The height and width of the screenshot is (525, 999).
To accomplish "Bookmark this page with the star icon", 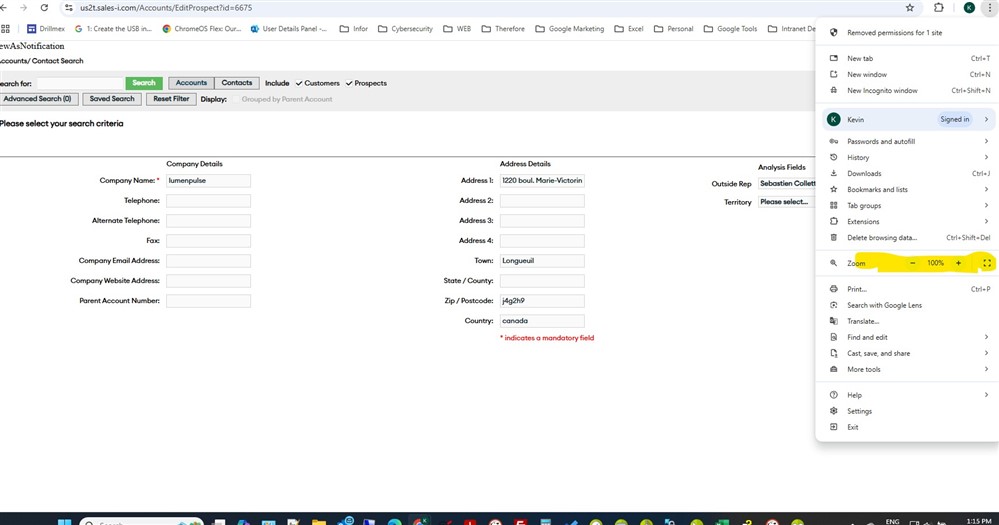I will point(909,7).
